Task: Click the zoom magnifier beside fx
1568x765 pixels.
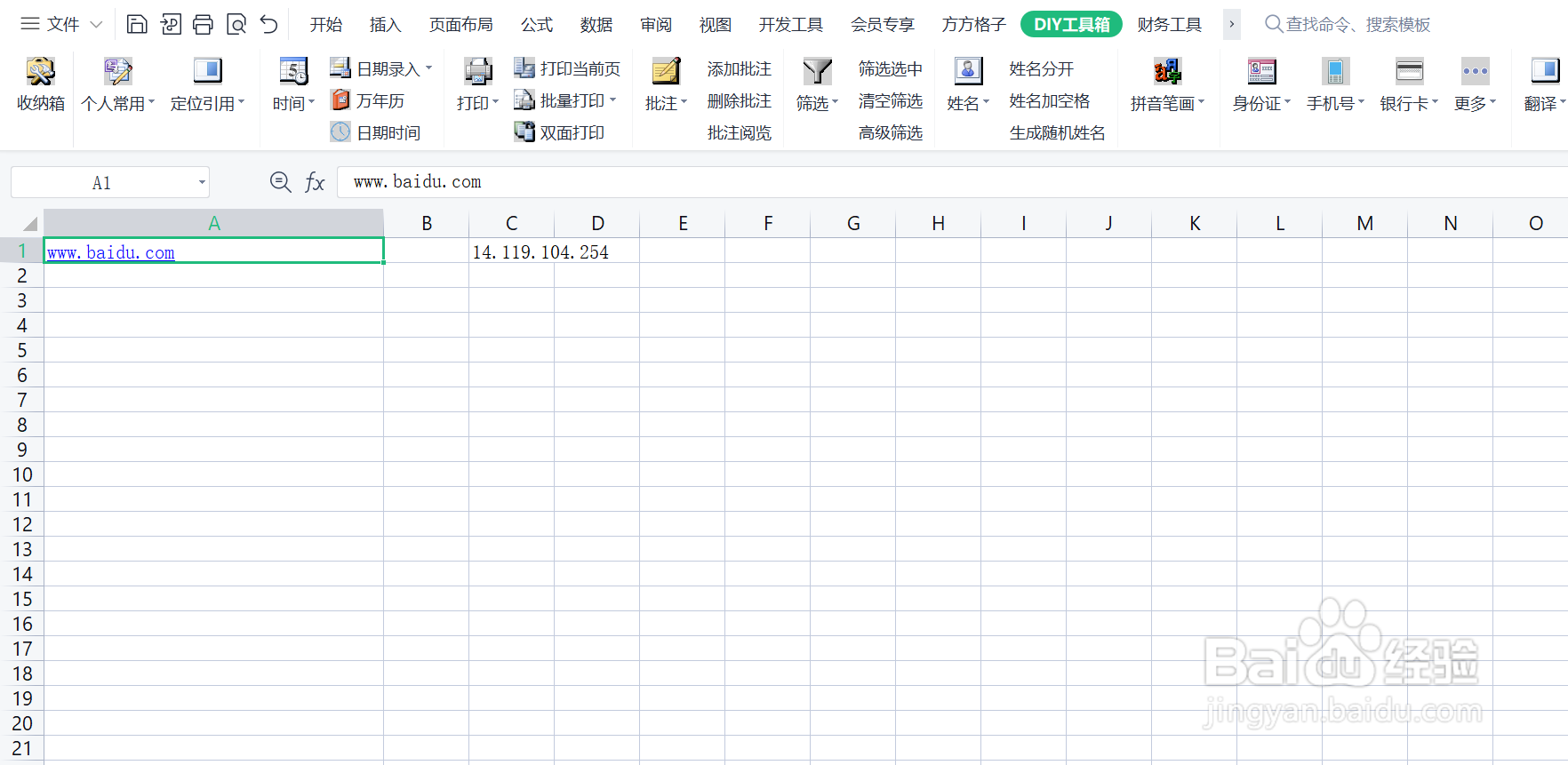Action: tap(280, 182)
